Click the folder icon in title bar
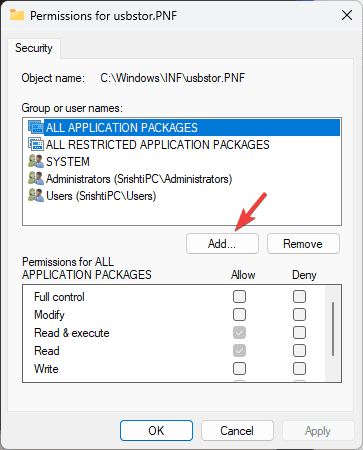This screenshot has height=450, width=363. (17, 15)
